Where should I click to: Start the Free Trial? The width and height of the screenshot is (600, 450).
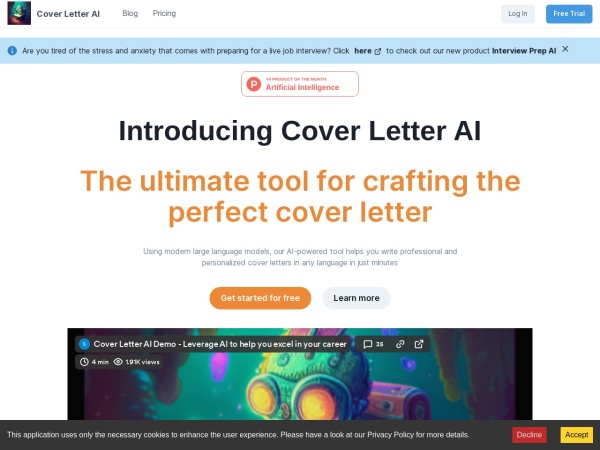pyautogui.click(x=569, y=14)
